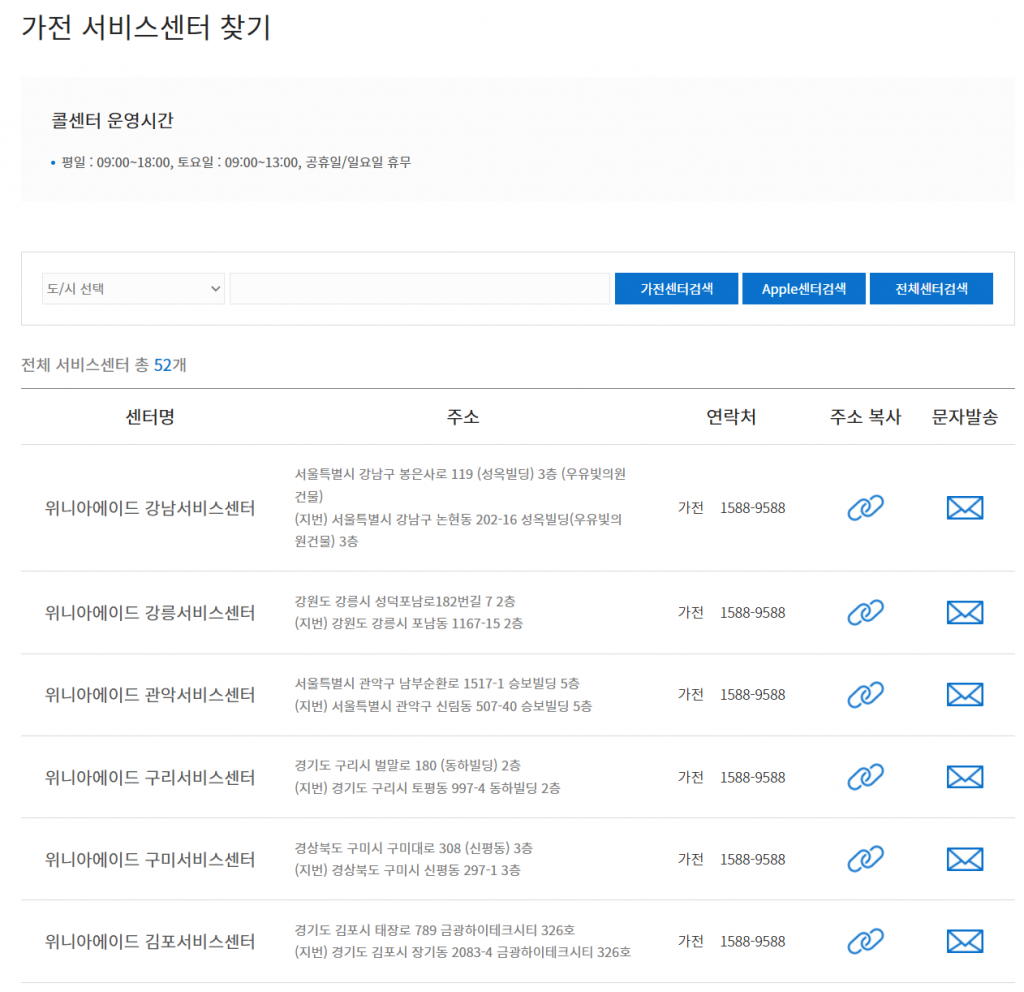
Task: Send SMS for 관악서비스센터 via envelope icon
Action: (x=963, y=694)
